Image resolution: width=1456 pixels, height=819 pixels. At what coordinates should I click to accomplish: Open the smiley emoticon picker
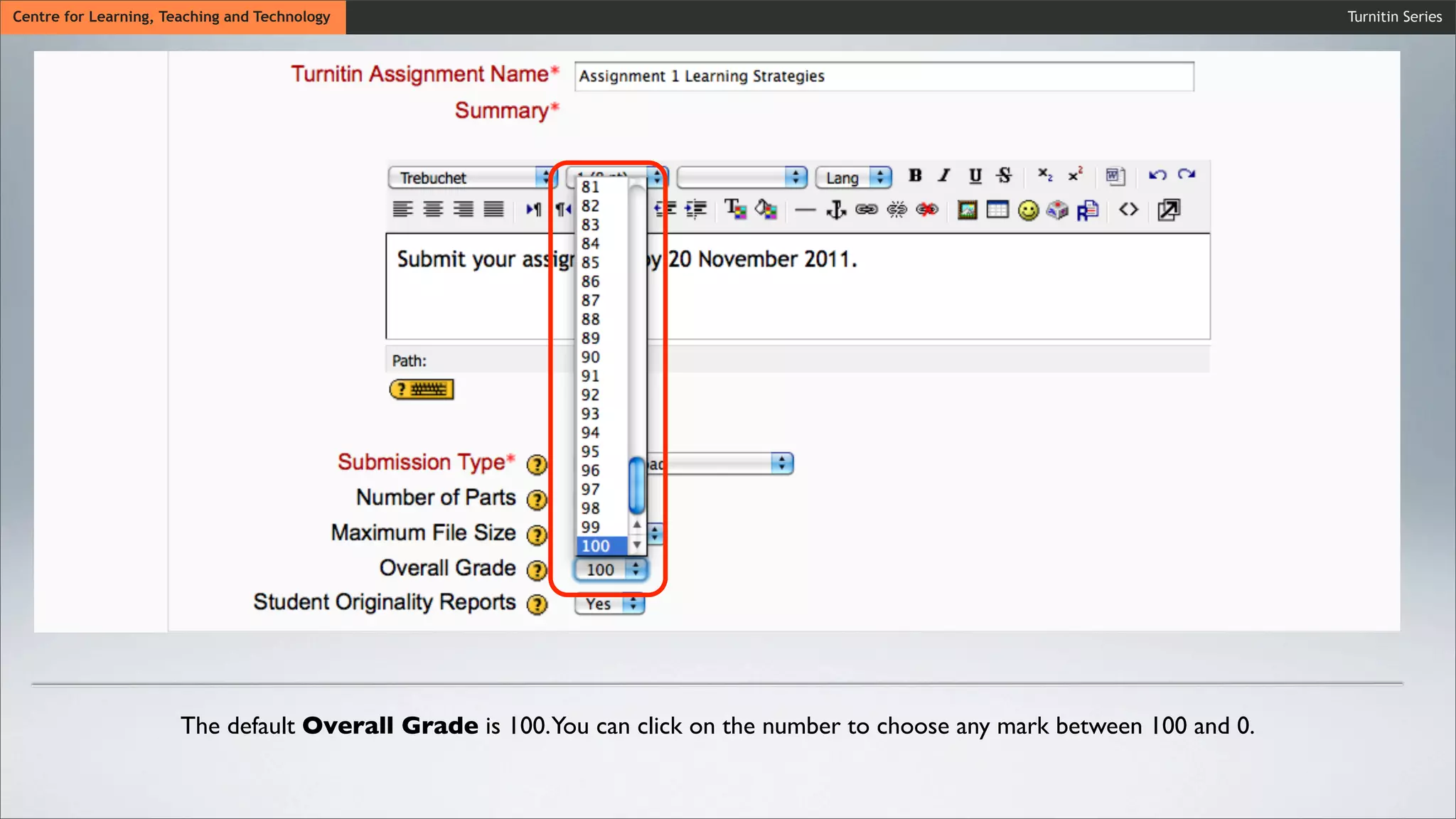[1028, 210]
